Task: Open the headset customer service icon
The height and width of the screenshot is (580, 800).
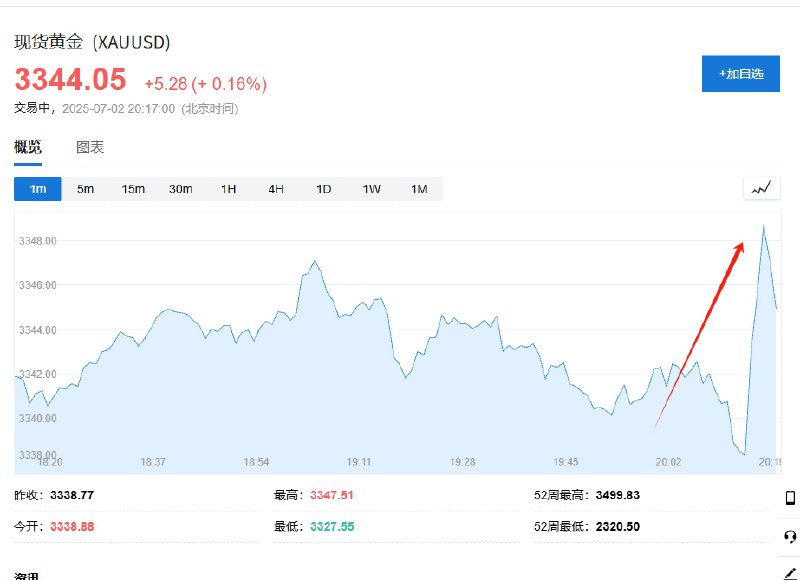Action: point(790,537)
